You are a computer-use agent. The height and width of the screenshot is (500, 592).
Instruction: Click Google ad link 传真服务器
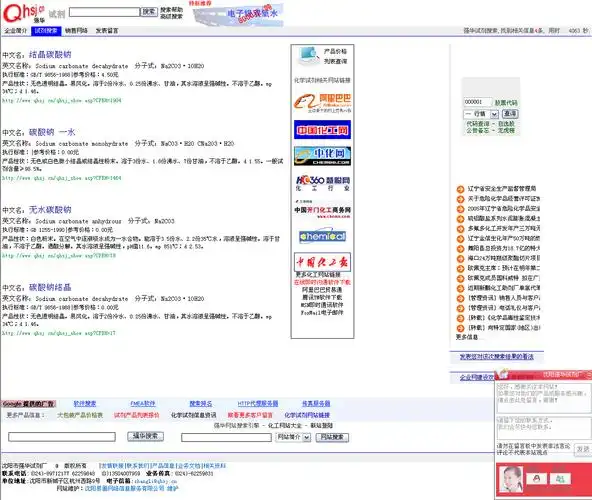316,403
